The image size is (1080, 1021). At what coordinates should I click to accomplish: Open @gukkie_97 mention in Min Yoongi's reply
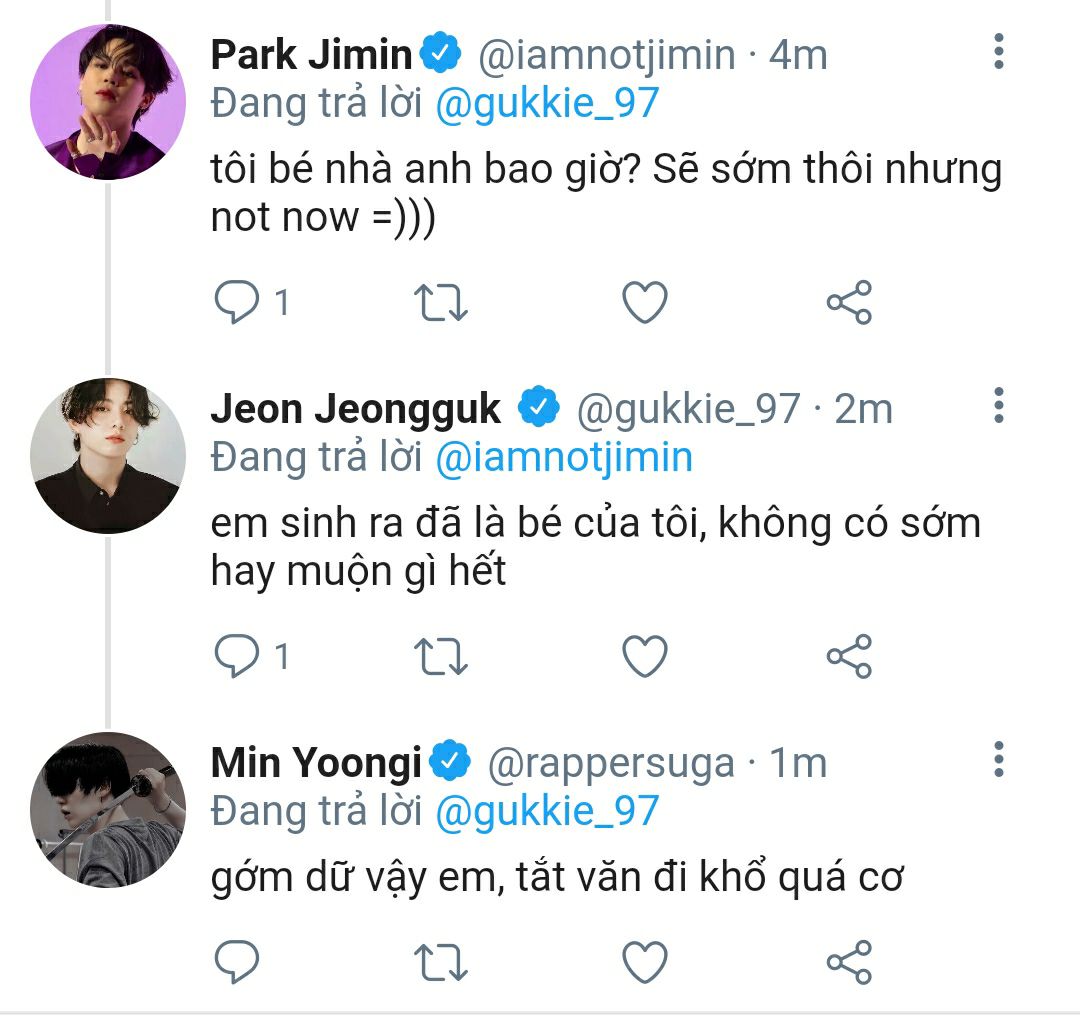548,811
